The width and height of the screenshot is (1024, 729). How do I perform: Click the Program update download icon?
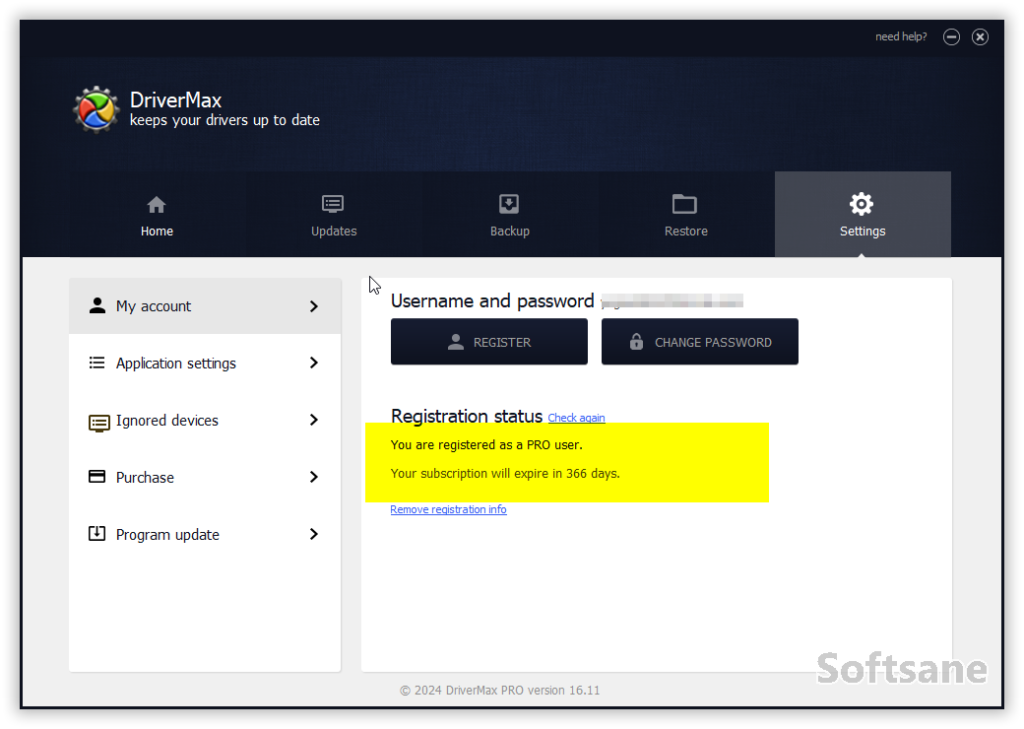(97, 534)
